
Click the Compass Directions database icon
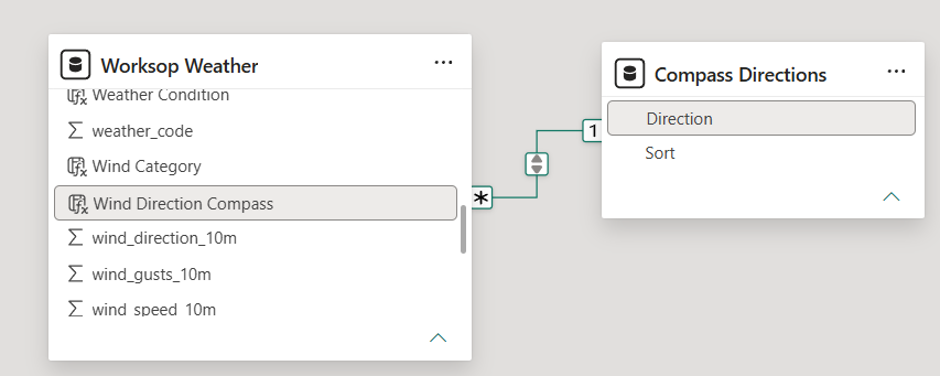(x=629, y=74)
